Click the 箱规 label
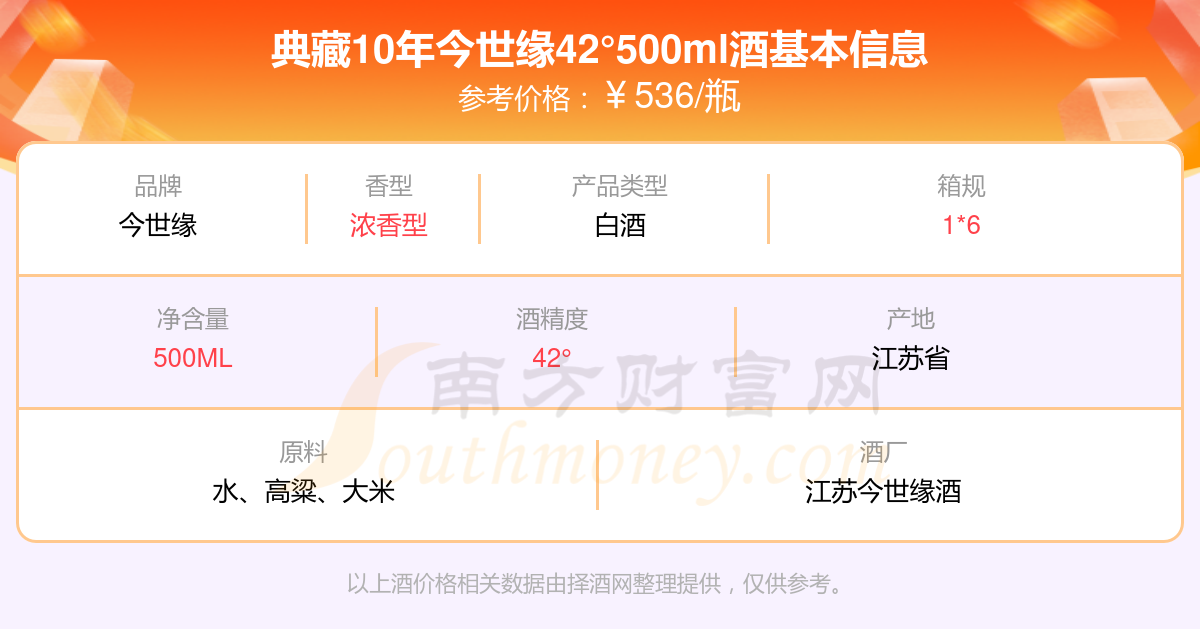The image size is (1200, 629). 962,186
